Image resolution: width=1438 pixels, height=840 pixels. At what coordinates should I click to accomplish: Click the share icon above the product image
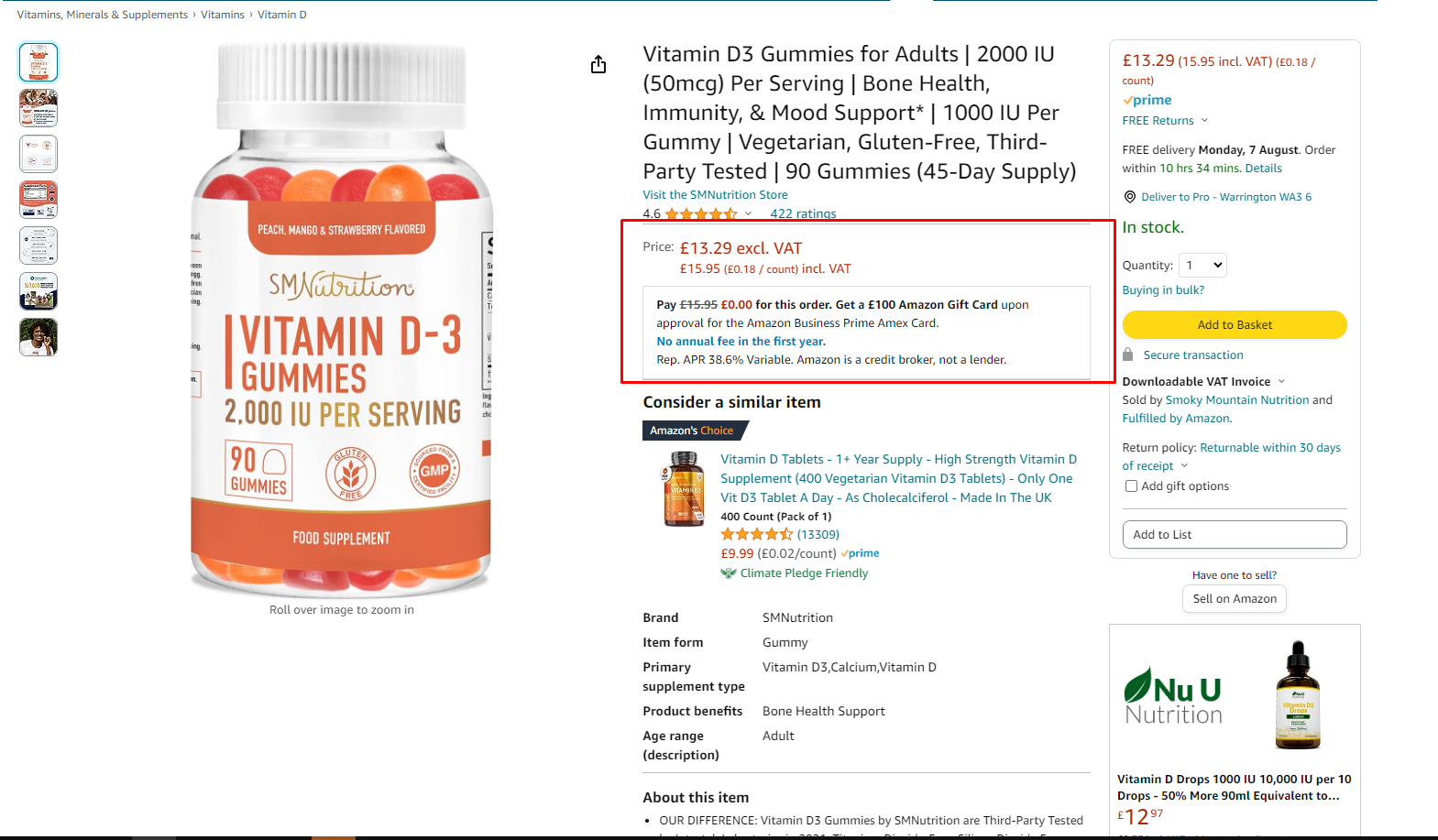pyautogui.click(x=598, y=64)
